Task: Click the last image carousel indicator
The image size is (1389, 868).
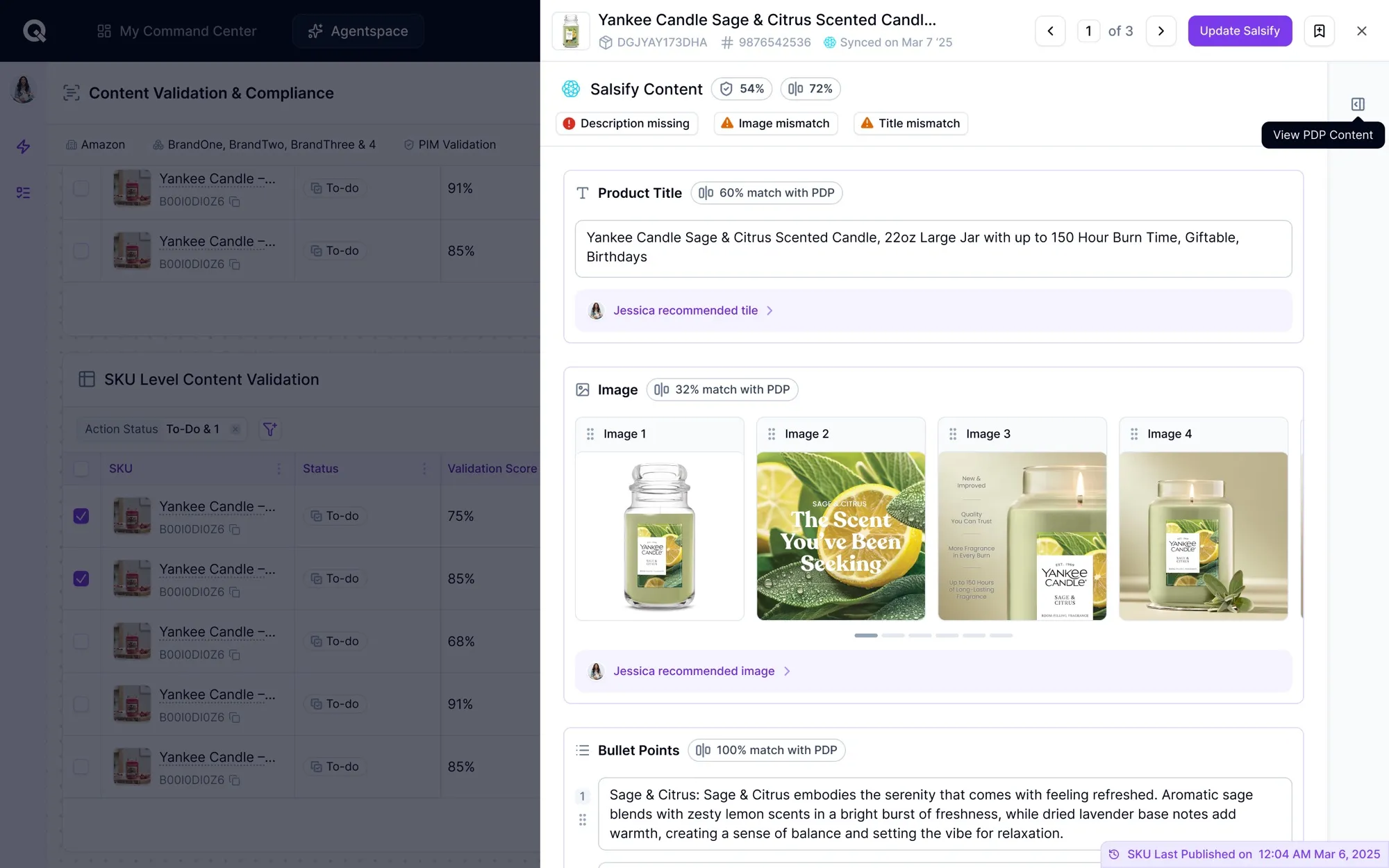Action: coord(1001,635)
